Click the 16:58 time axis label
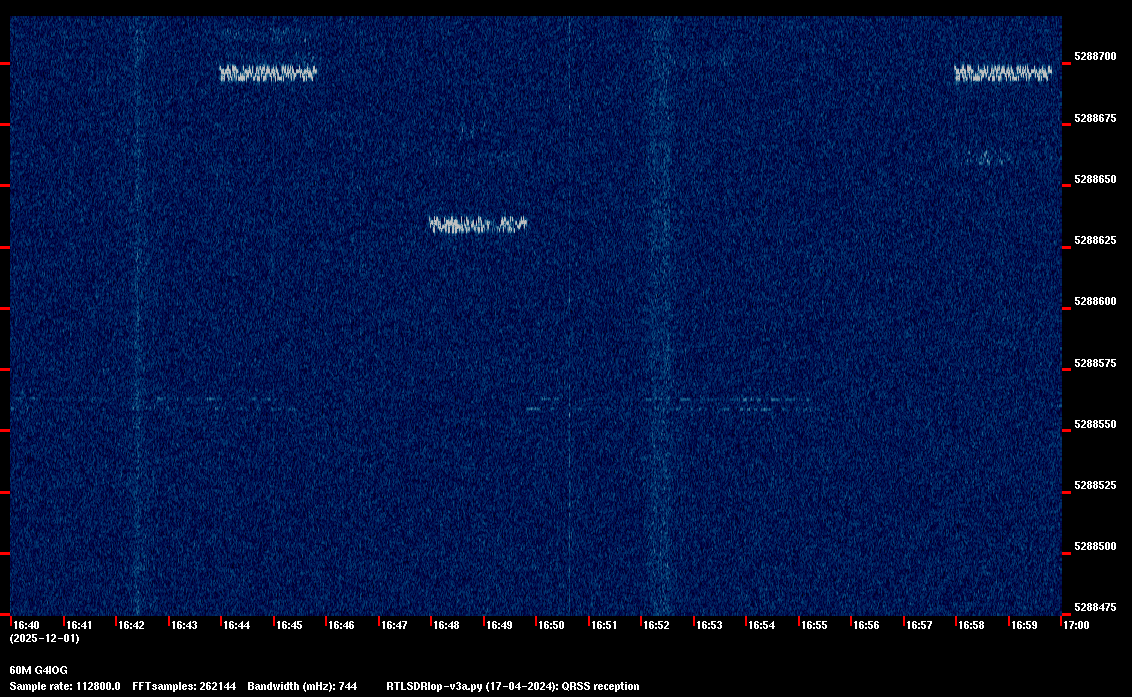The image size is (1132, 697). coord(972,625)
